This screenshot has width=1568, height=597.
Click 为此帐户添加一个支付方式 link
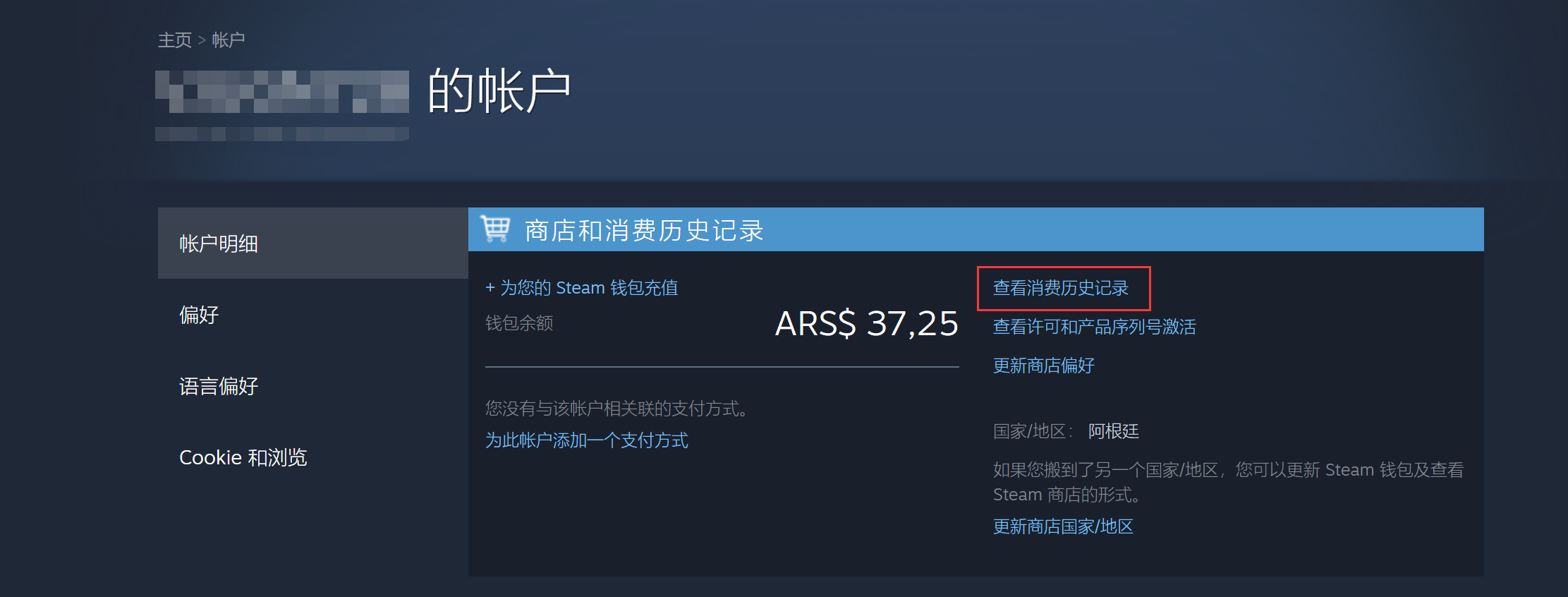pyautogui.click(x=587, y=440)
